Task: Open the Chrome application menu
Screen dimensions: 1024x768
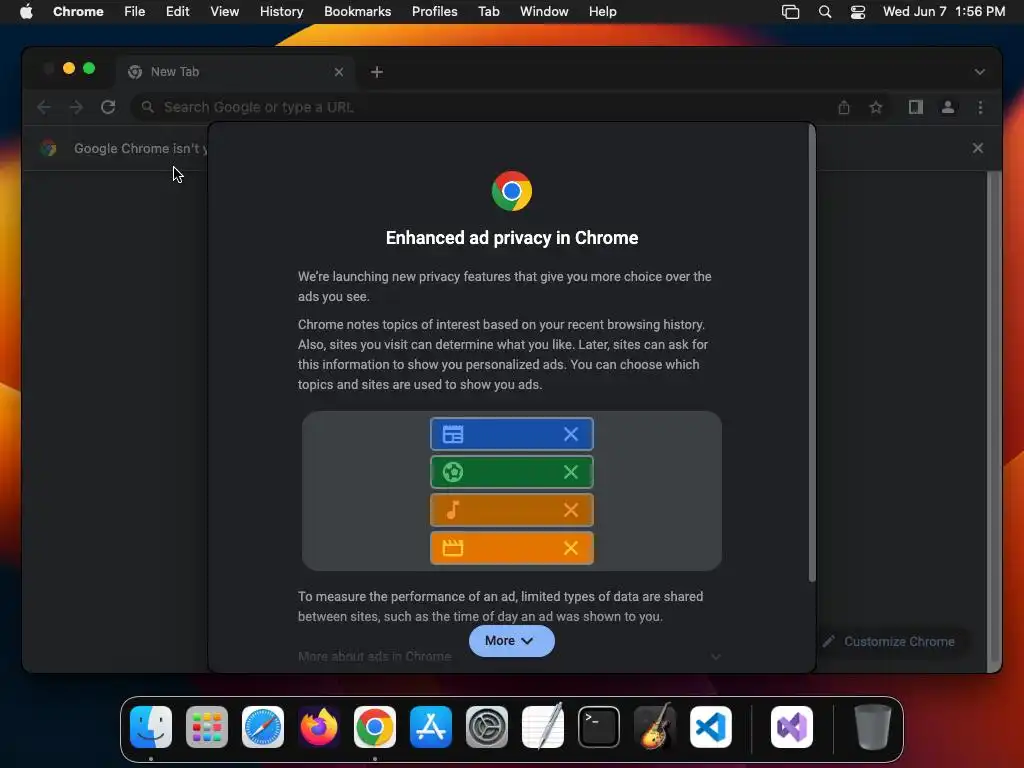Action: tap(78, 12)
